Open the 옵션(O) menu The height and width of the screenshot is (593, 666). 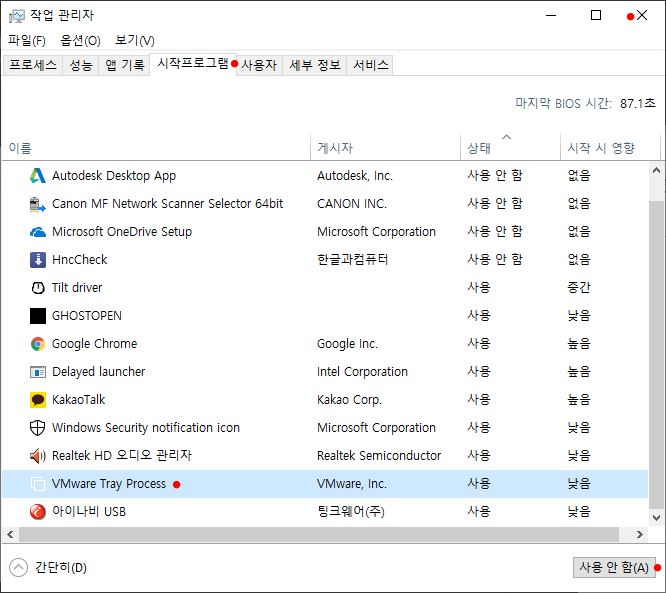point(80,41)
